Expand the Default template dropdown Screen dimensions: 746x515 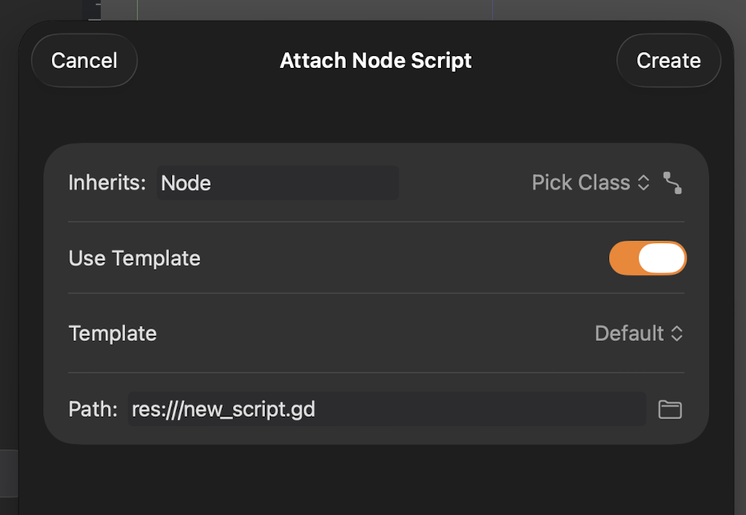638,333
